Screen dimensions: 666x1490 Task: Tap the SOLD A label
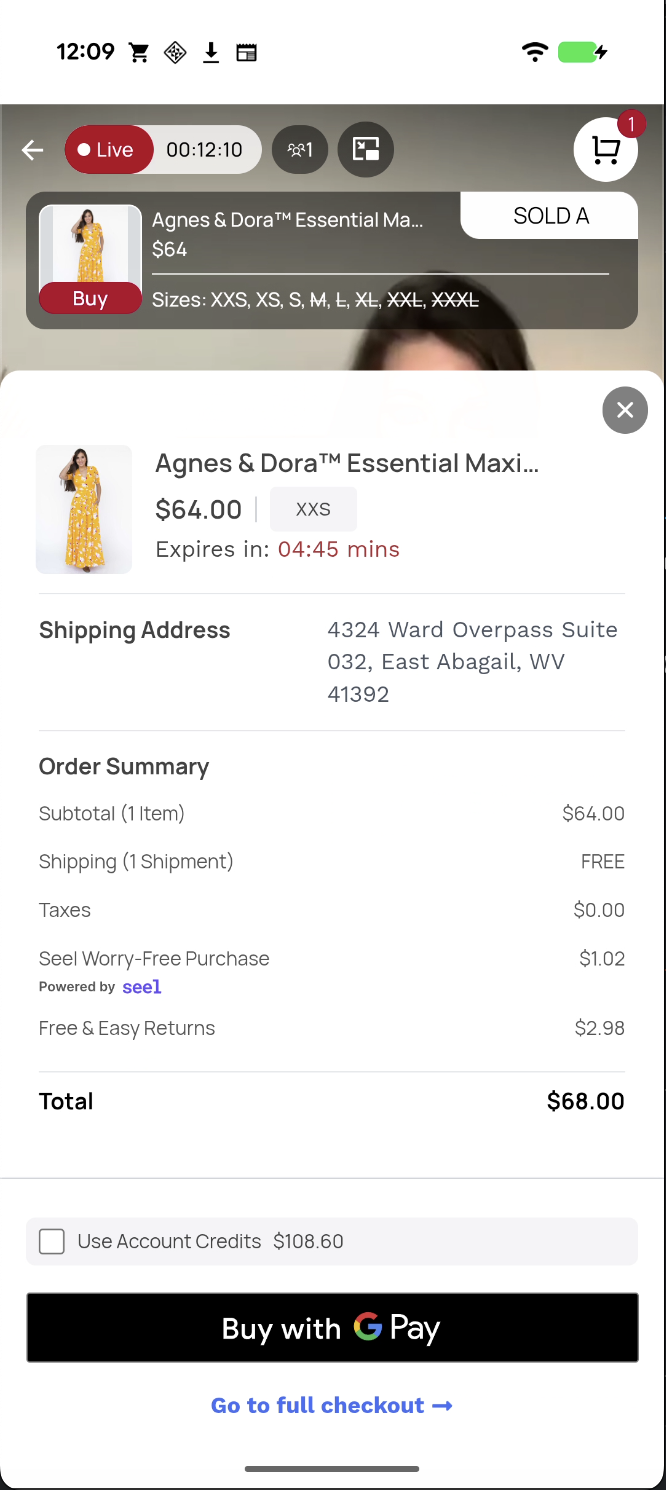[550, 216]
